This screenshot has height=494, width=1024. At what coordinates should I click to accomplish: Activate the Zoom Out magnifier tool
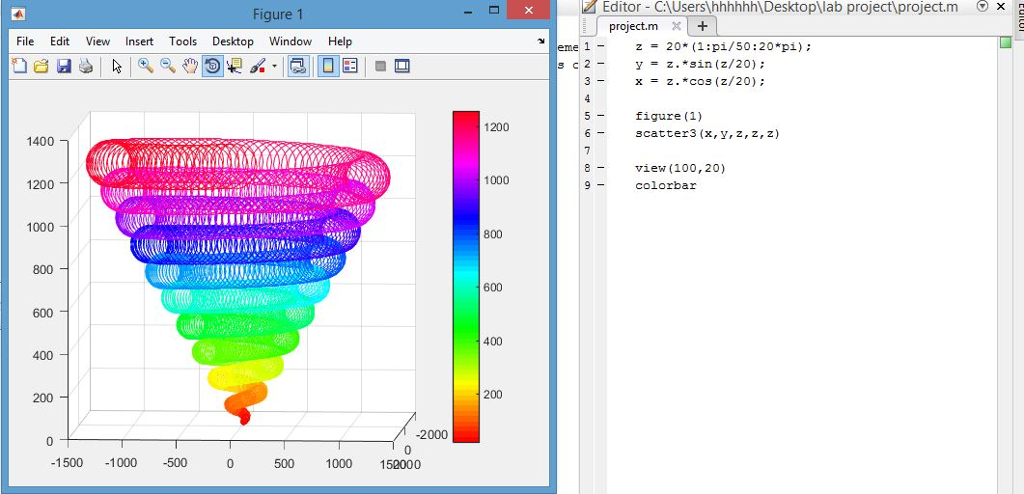(167, 66)
